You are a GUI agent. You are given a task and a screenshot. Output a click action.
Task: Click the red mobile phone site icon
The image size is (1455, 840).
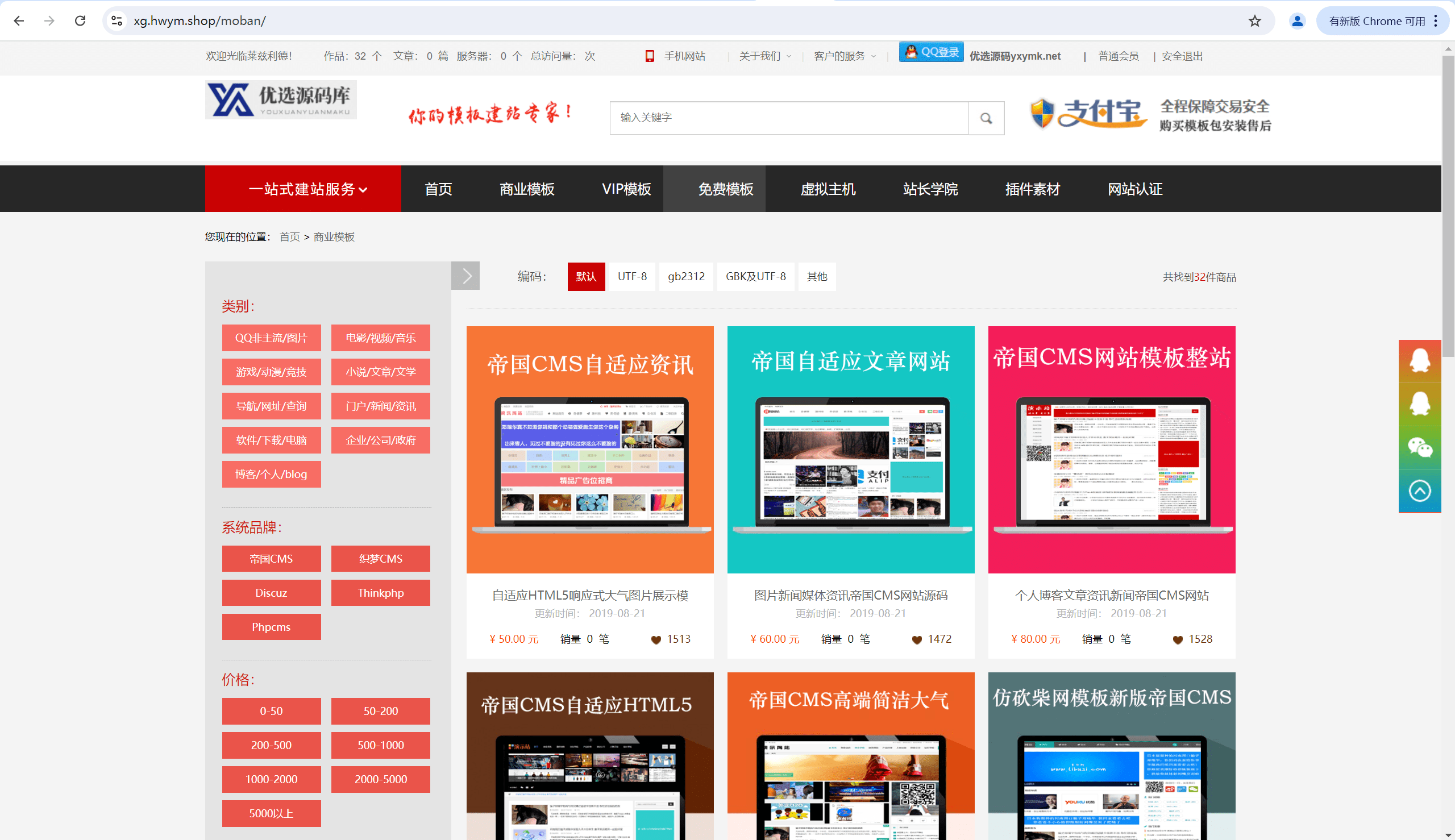(x=650, y=56)
